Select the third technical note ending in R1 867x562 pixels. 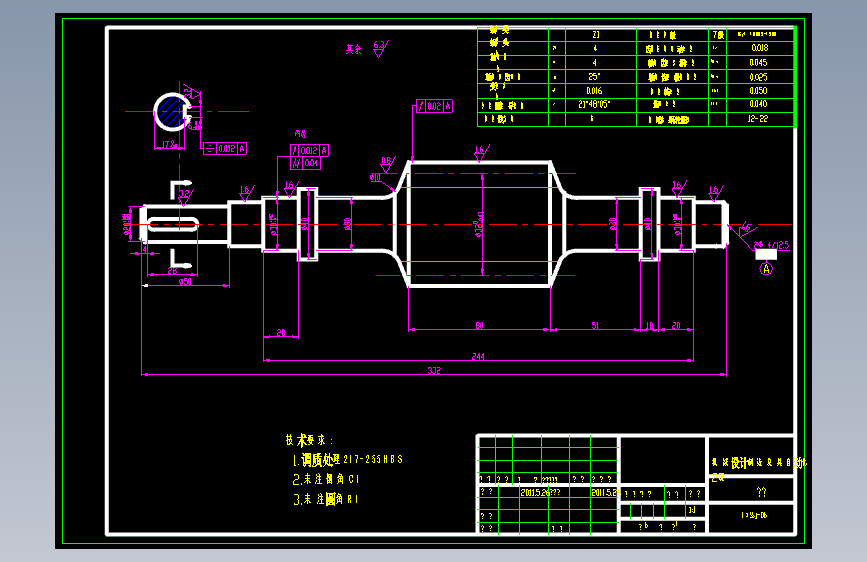pos(326,499)
